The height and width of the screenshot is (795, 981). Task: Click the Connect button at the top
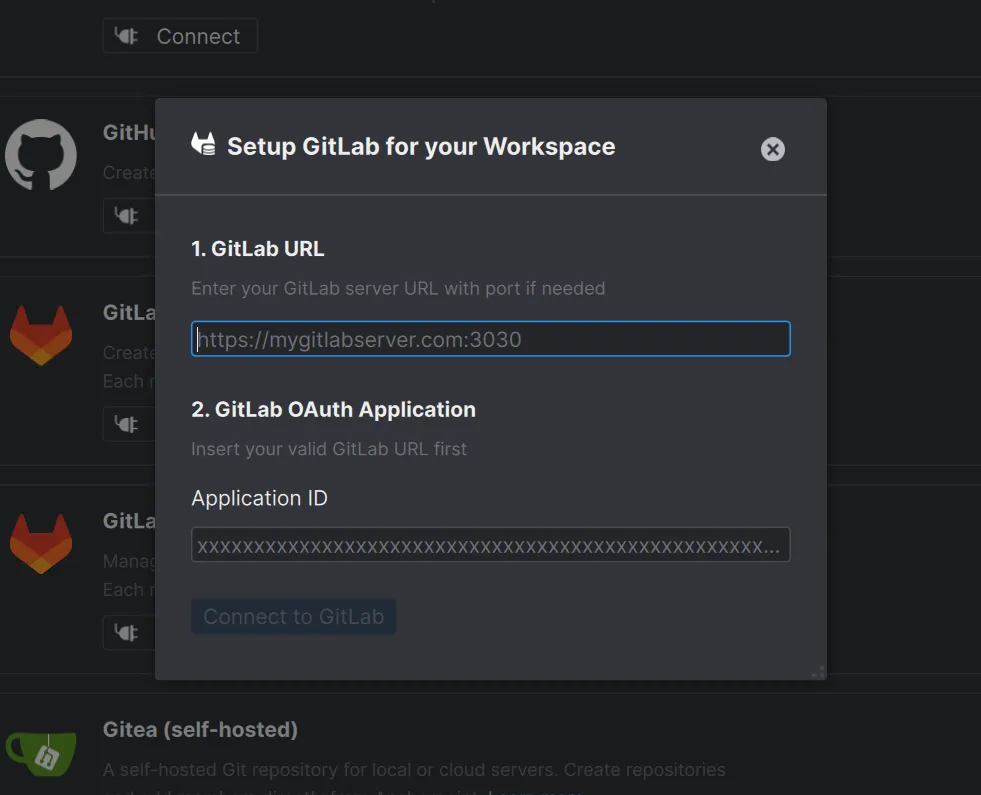point(180,36)
